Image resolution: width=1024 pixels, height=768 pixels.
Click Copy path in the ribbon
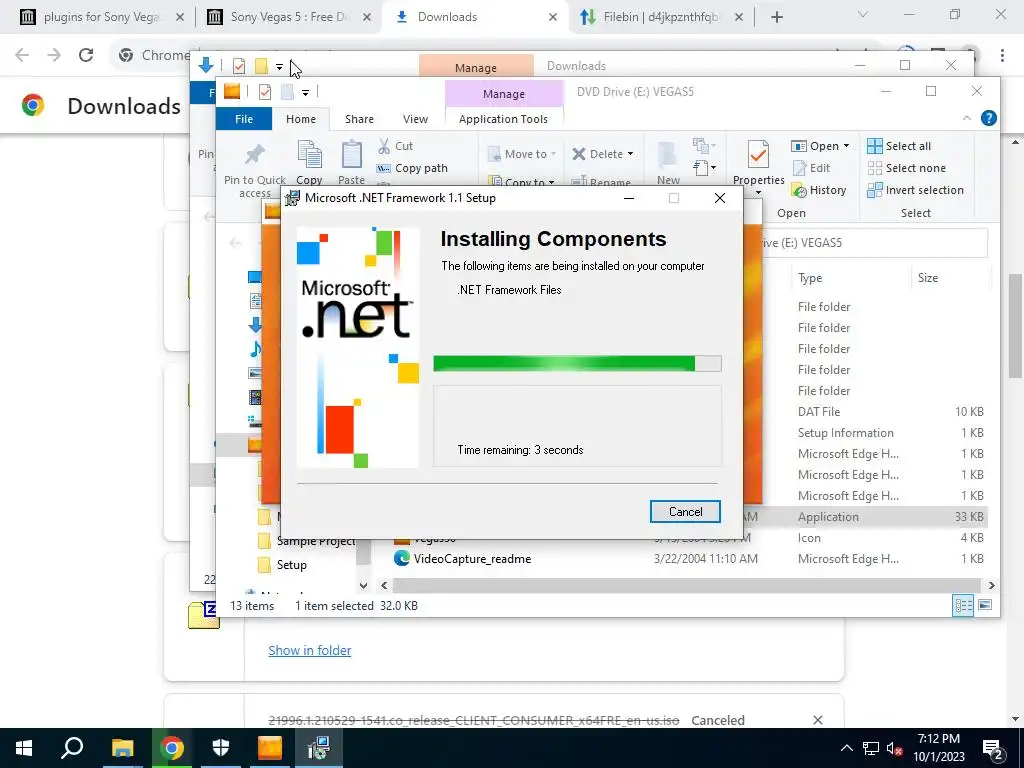tap(413, 168)
